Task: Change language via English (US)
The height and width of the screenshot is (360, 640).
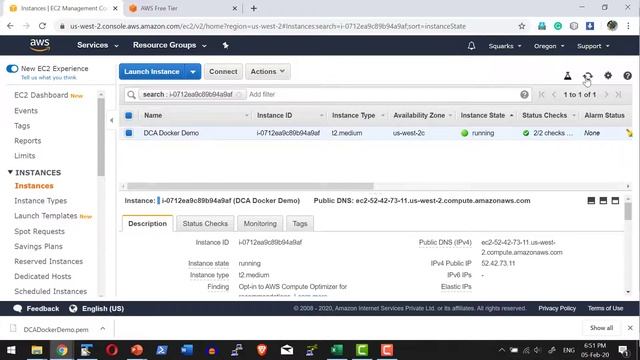Action: (97, 309)
